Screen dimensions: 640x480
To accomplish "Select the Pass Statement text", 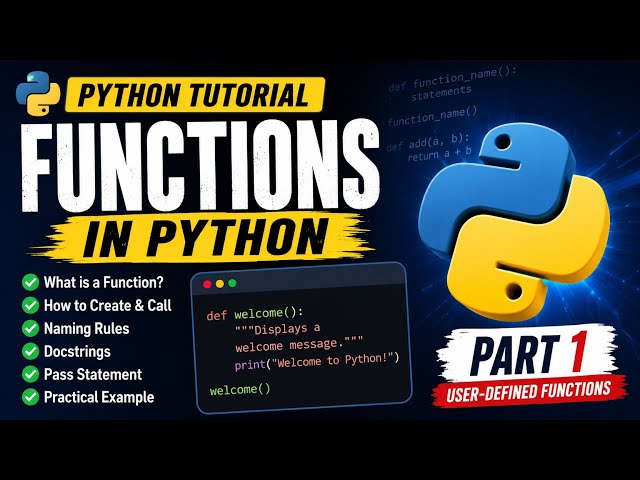I will 93,374.
